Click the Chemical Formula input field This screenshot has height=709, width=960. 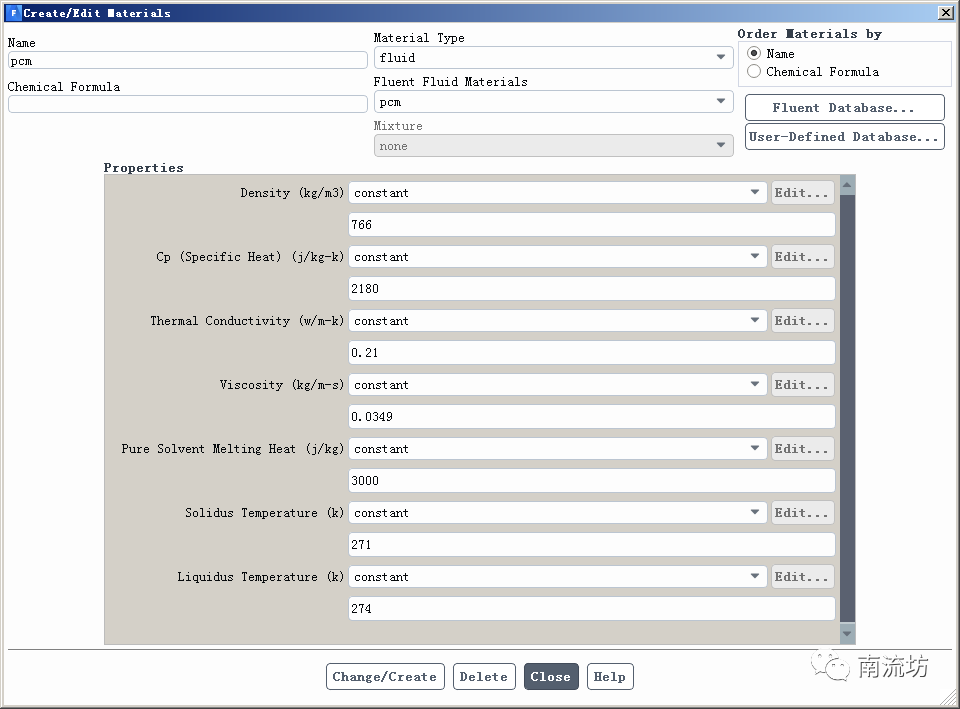pos(187,104)
